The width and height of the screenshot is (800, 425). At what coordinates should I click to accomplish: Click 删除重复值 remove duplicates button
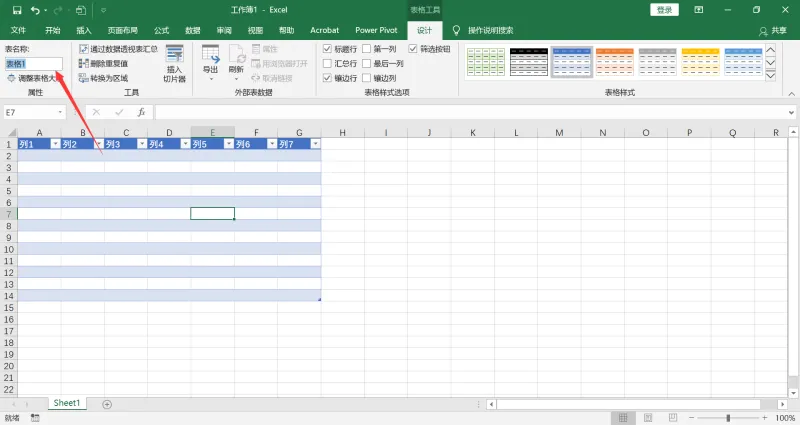(x=103, y=63)
